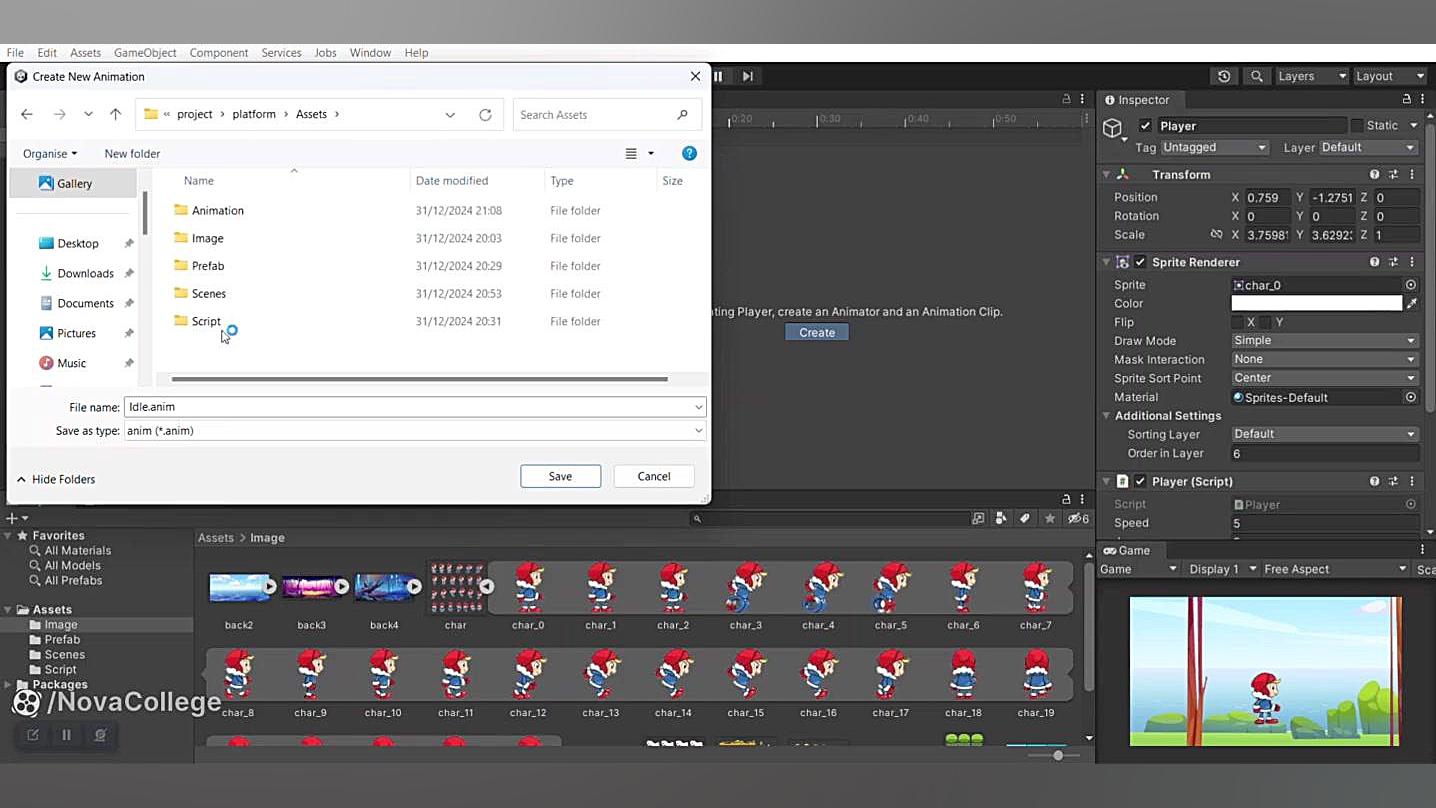Open the GameObject menu
The width and height of the screenshot is (1436, 808).
(145, 53)
